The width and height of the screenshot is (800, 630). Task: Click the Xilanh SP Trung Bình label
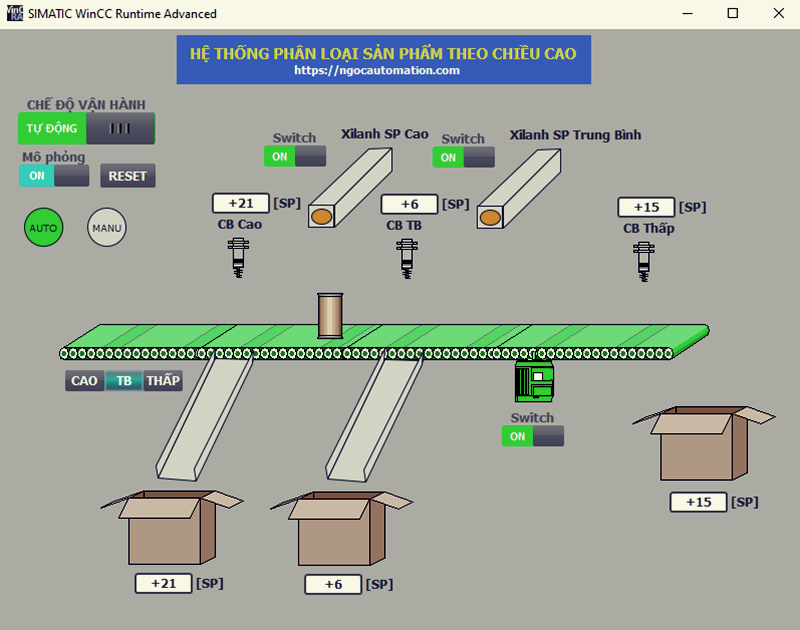[576, 135]
